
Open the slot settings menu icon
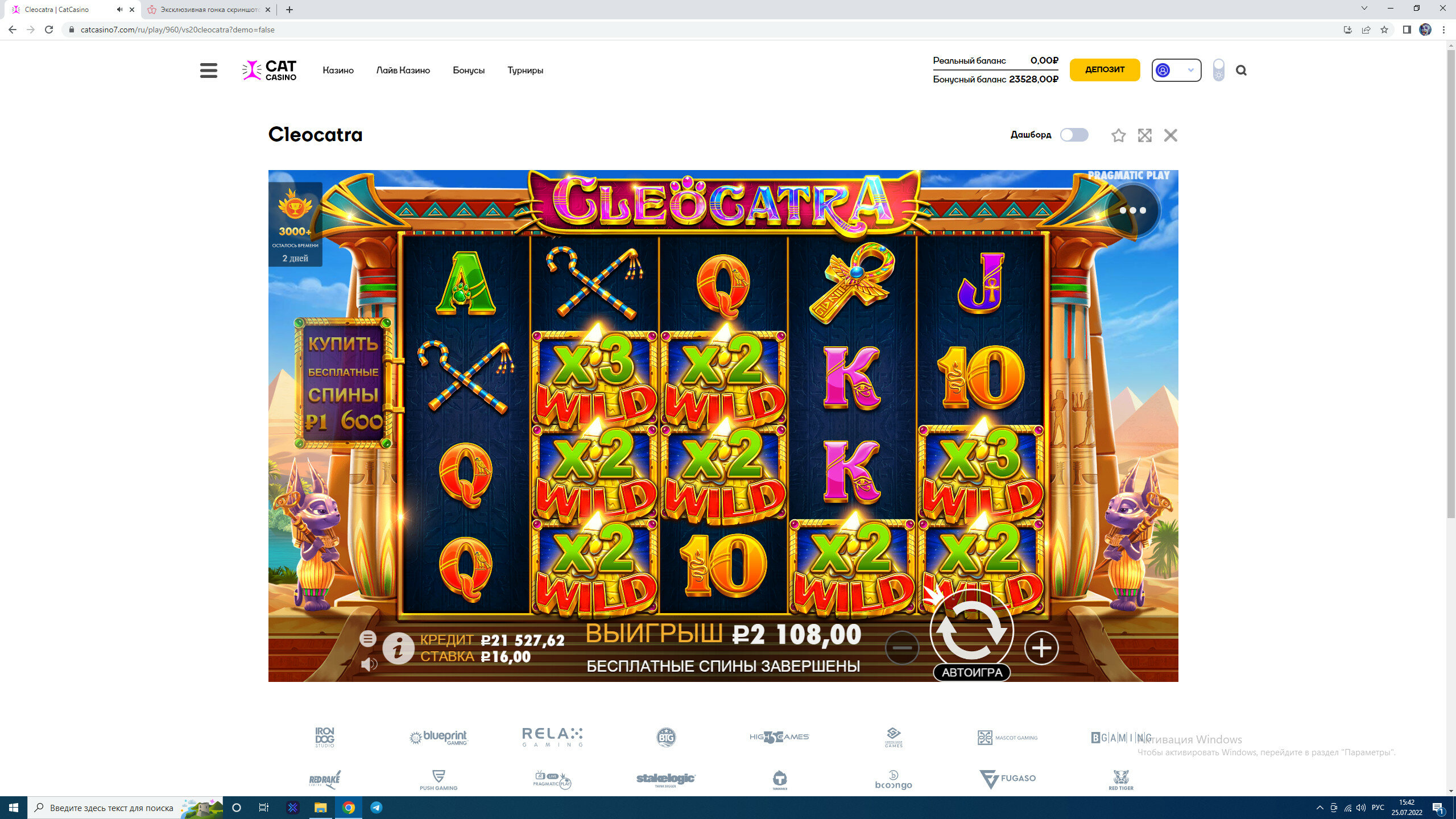pos(368,639)
